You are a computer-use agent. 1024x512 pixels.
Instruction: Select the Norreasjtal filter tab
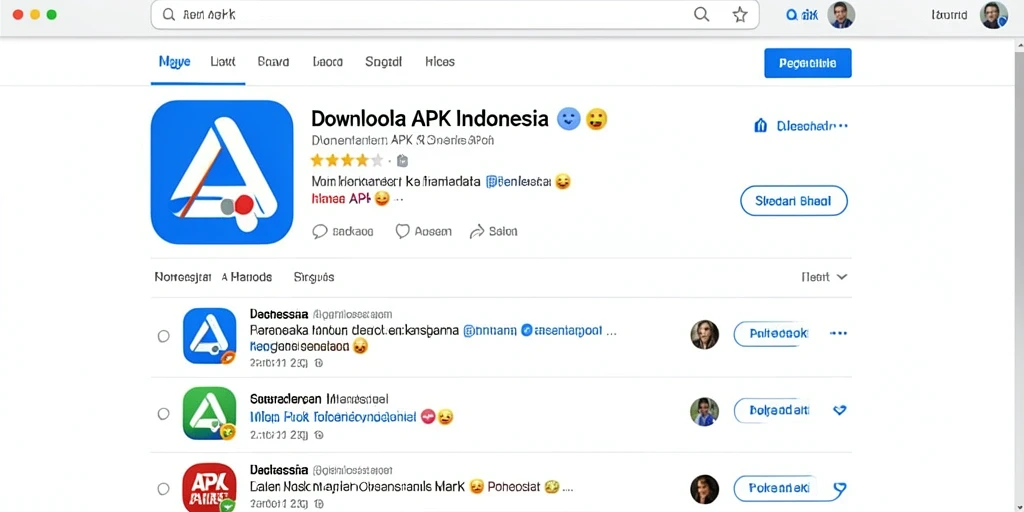coord(183,277)
